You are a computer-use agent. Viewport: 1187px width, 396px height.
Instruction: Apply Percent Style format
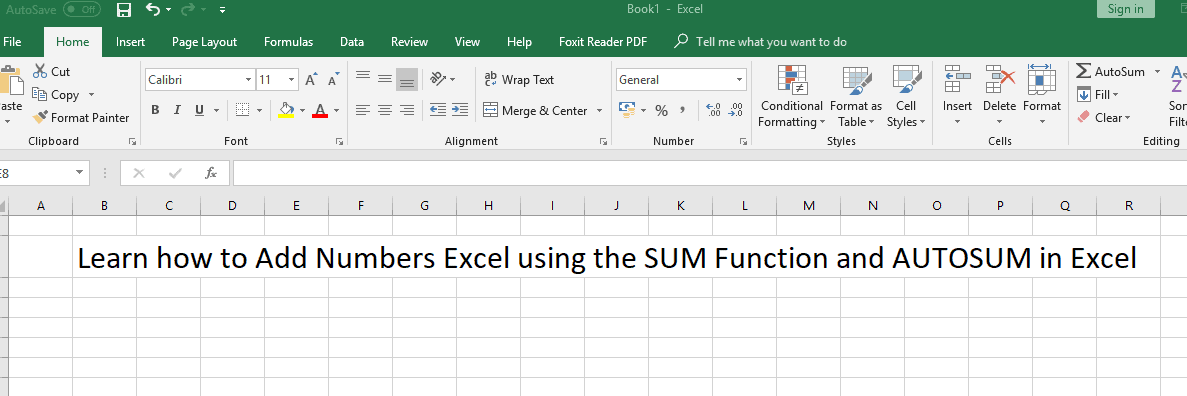[x=662, y=111]
